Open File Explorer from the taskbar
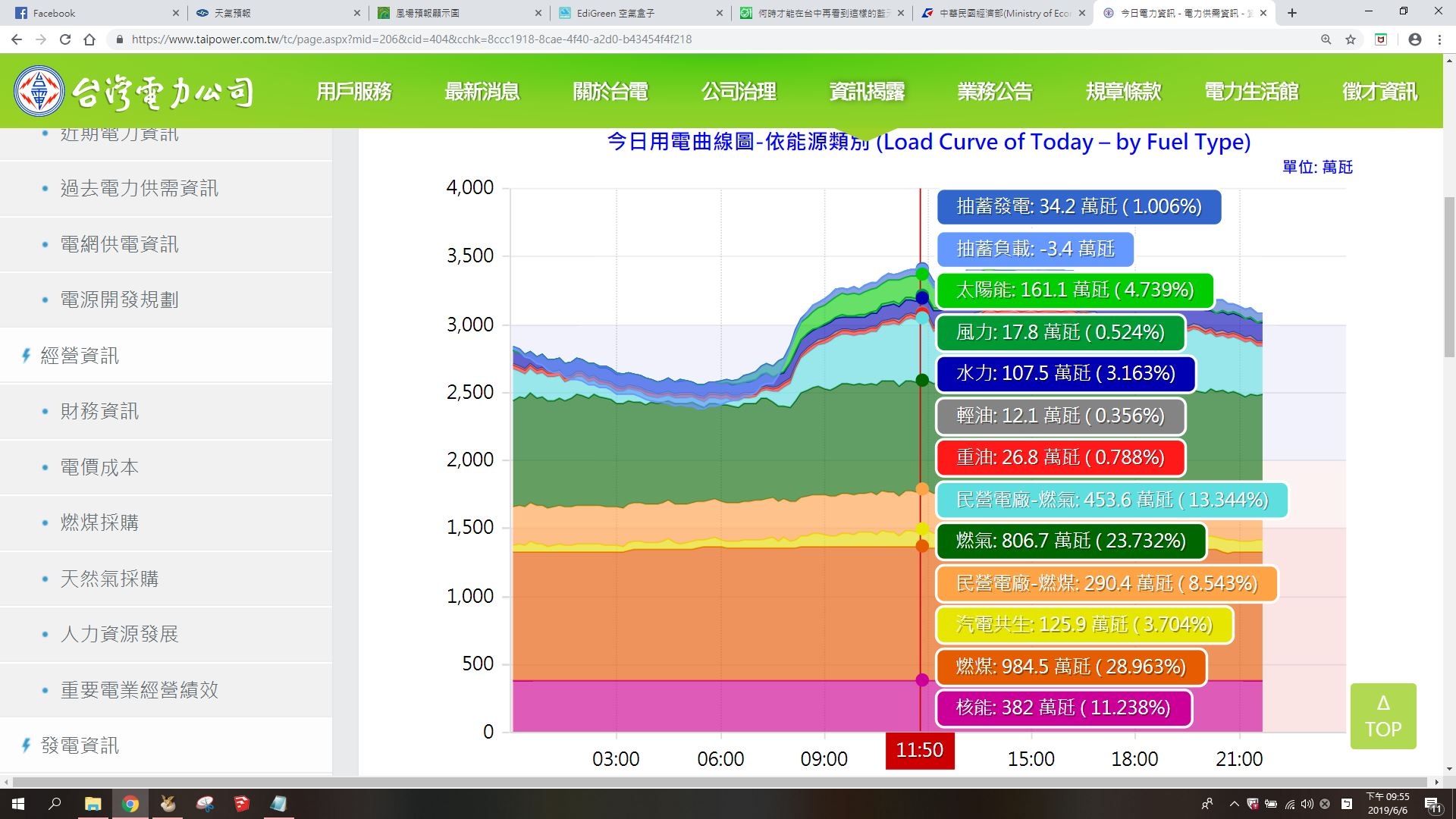 (93, 804)
